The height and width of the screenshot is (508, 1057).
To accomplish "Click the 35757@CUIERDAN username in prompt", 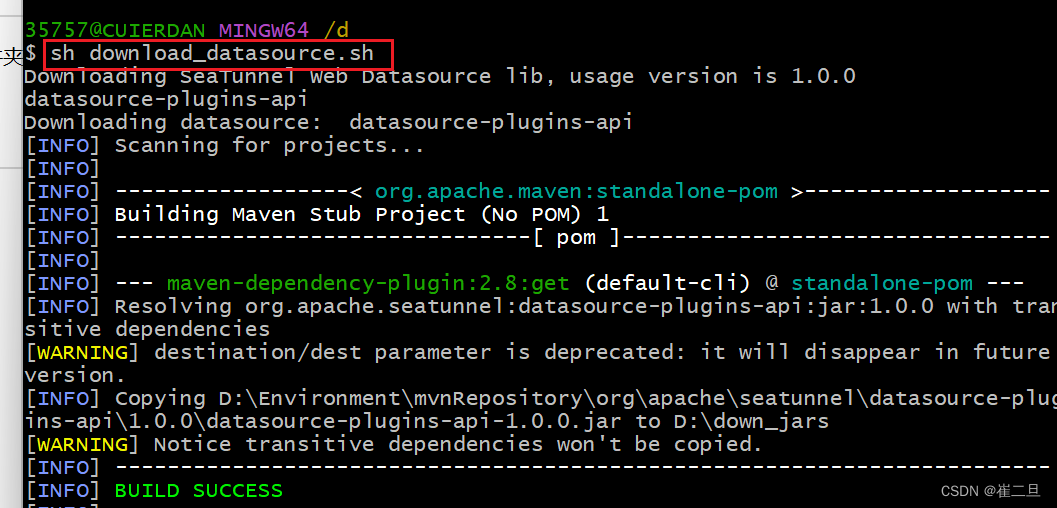I will pos(114,30).
